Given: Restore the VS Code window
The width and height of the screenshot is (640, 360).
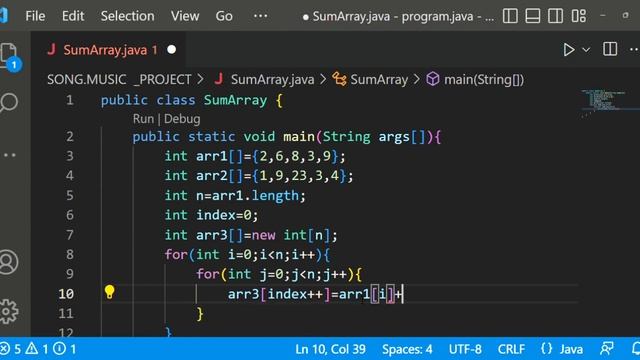Looking at the screenshot, I should tap(626, 16).
